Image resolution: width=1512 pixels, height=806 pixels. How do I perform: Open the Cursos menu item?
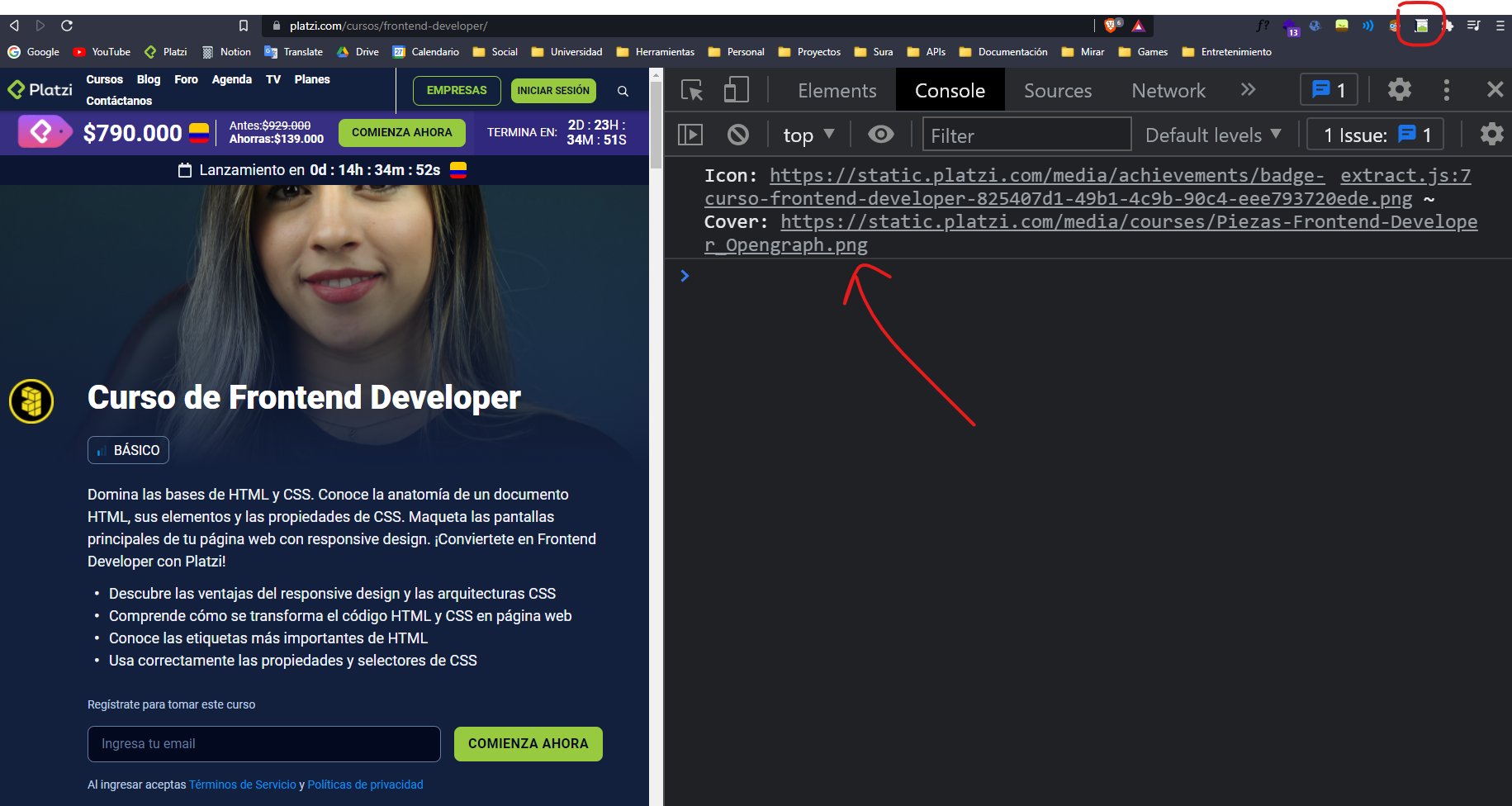click(x=104, y=79)
